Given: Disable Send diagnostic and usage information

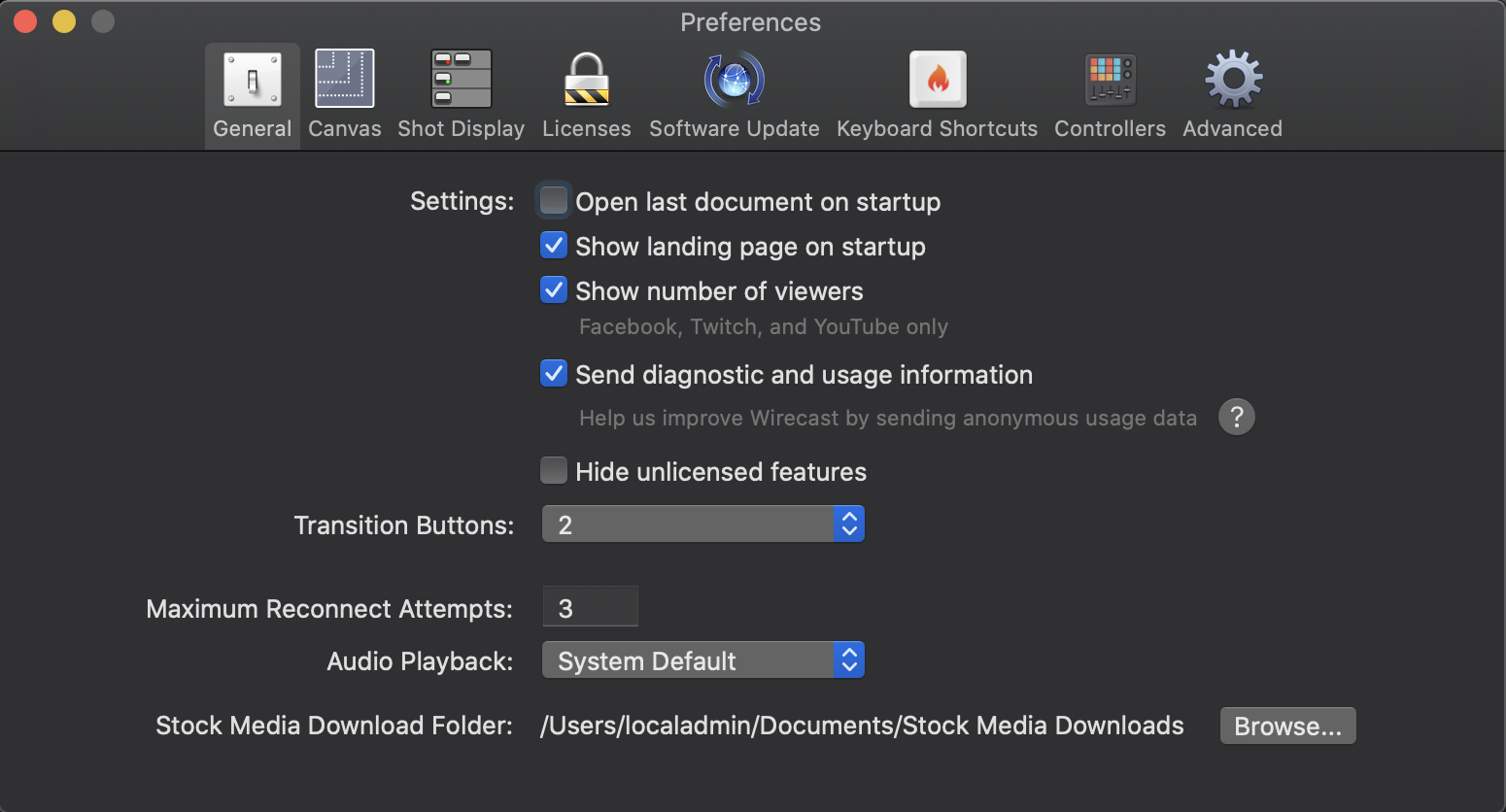Looking at the screenshot, I should click(x=554, y=373).
